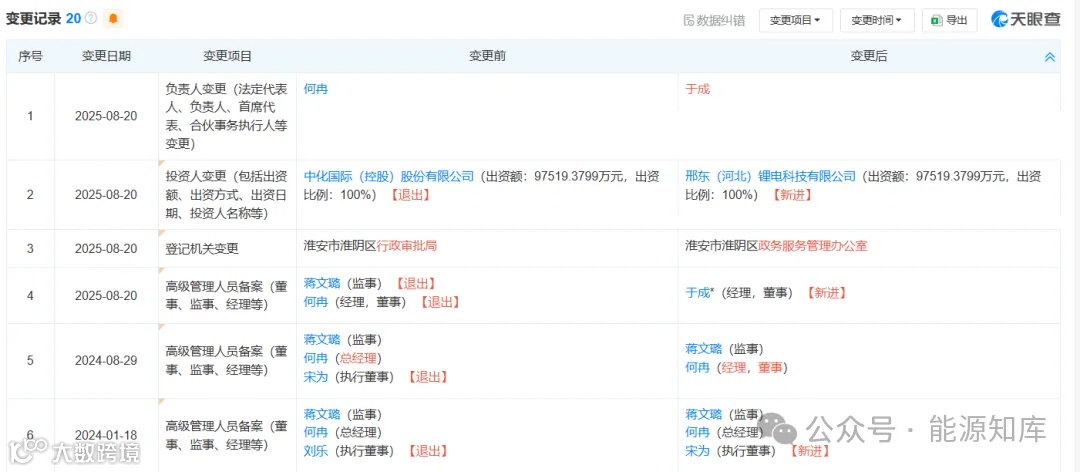The image size is (1080, 472).
Task: Click 蒋文璐 in row 6 before-change column
Action: (x=322, y=414)
